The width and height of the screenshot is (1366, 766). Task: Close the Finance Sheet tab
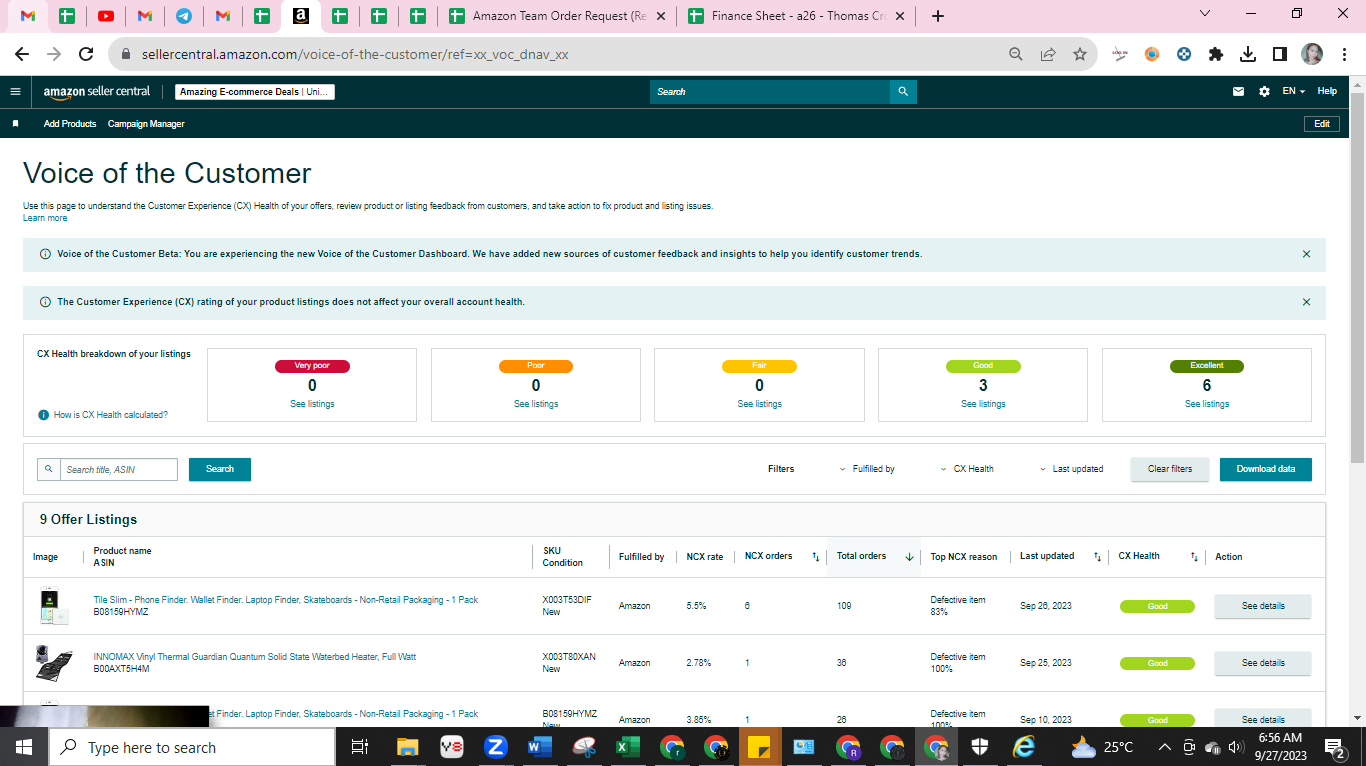(x=900, y=16)
